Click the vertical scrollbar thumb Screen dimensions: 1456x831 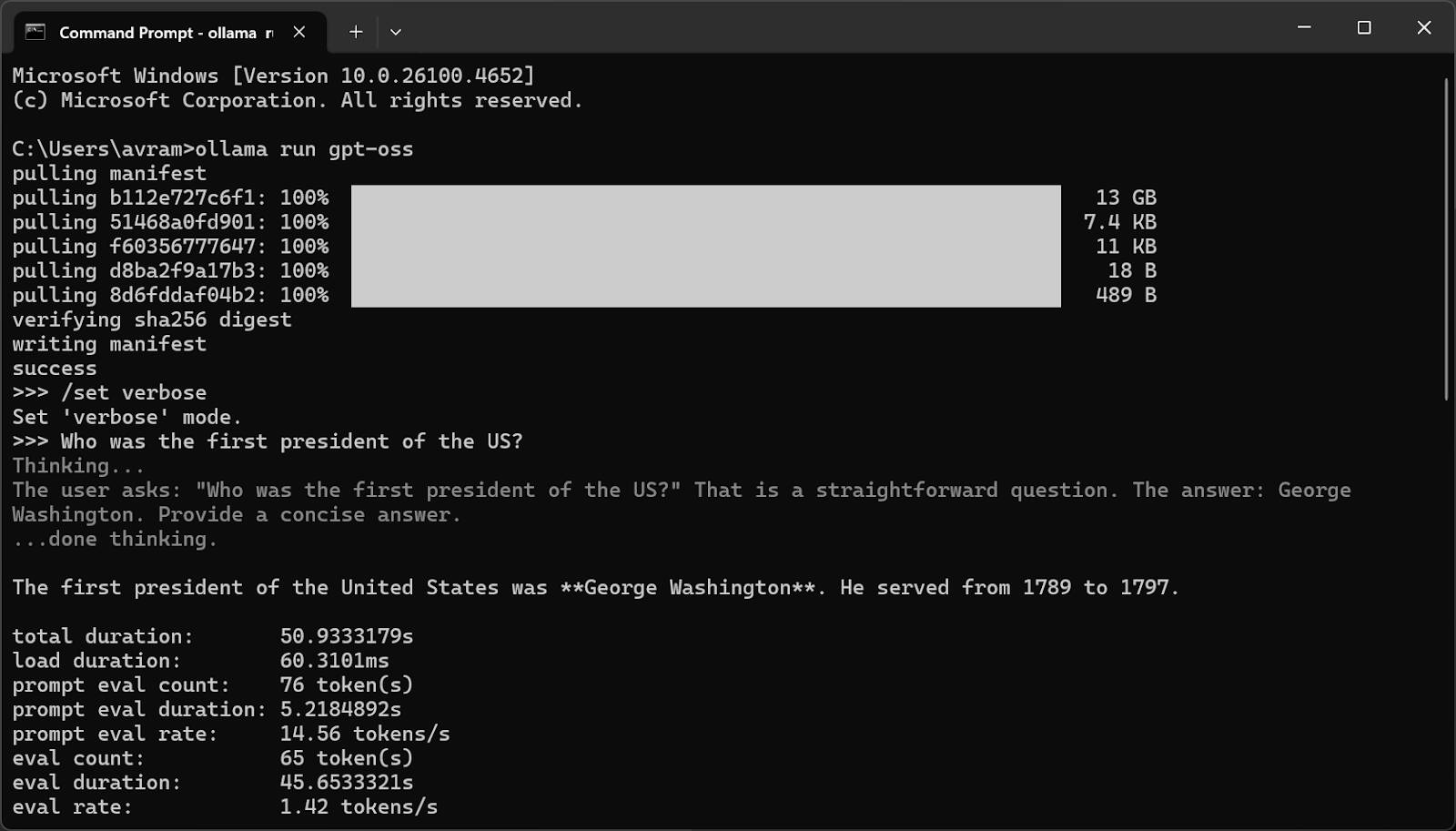(1446, 238)
